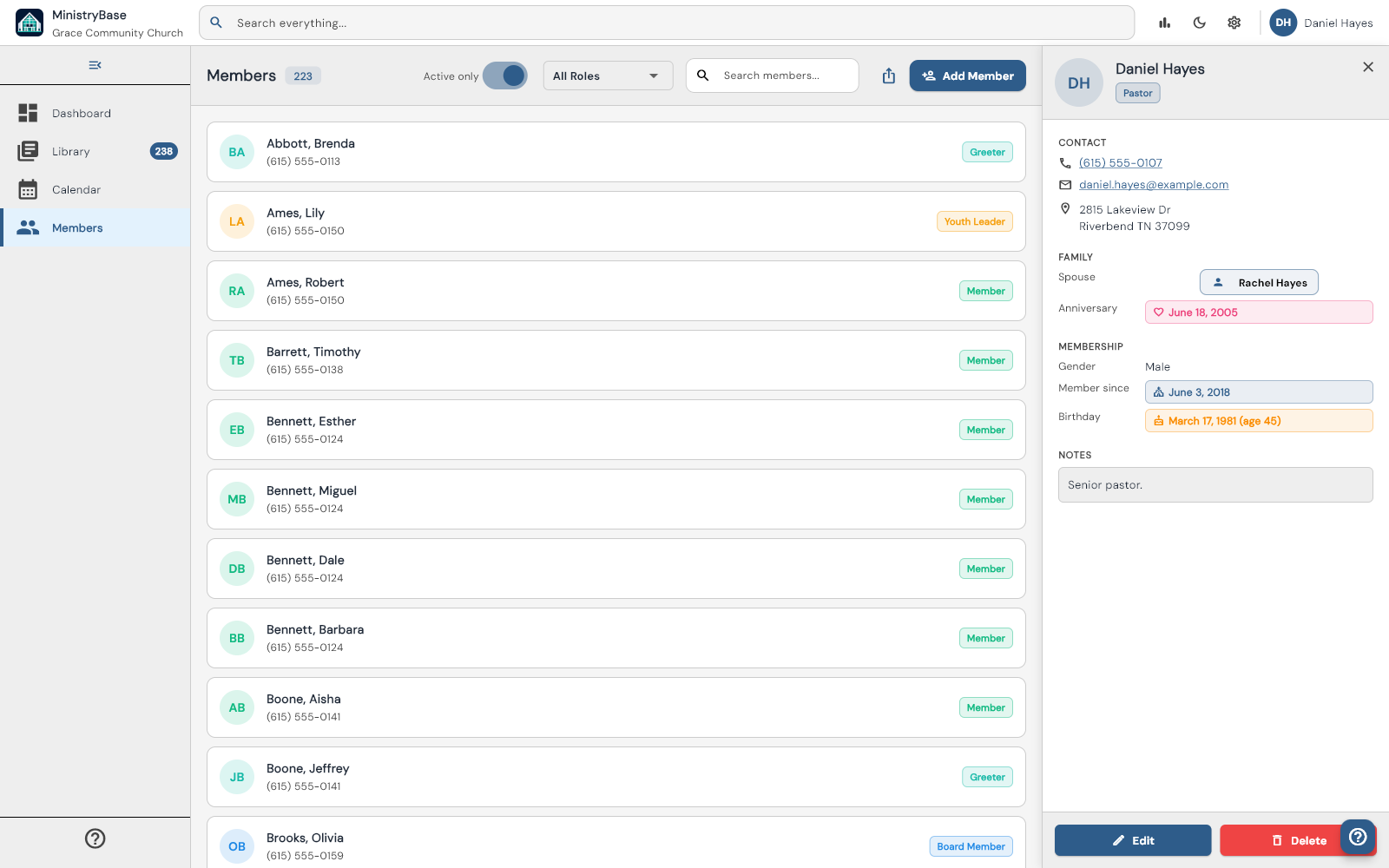Click the Board Member role badge
1389x868 pixels.
click(971, 846)
